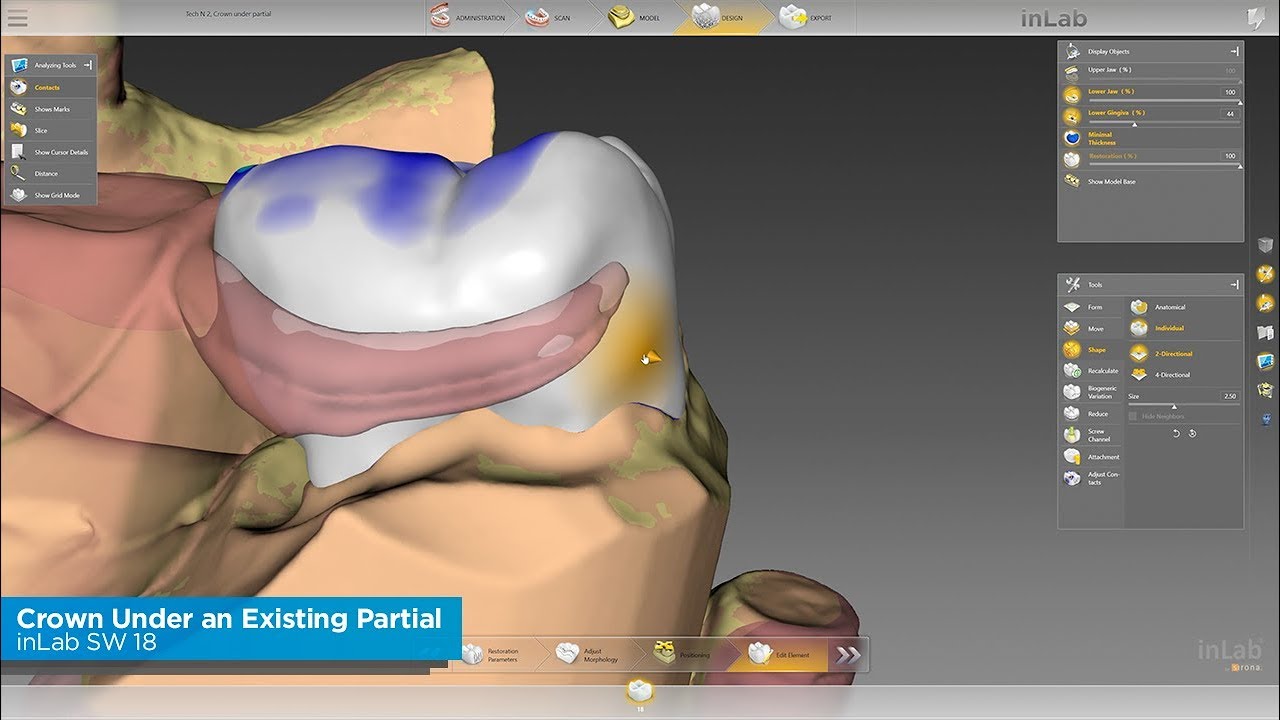The height and width of the screenshot is (720, 1280).
Task: Click the folded map sidebar icon
Action: click(1266, 333)
